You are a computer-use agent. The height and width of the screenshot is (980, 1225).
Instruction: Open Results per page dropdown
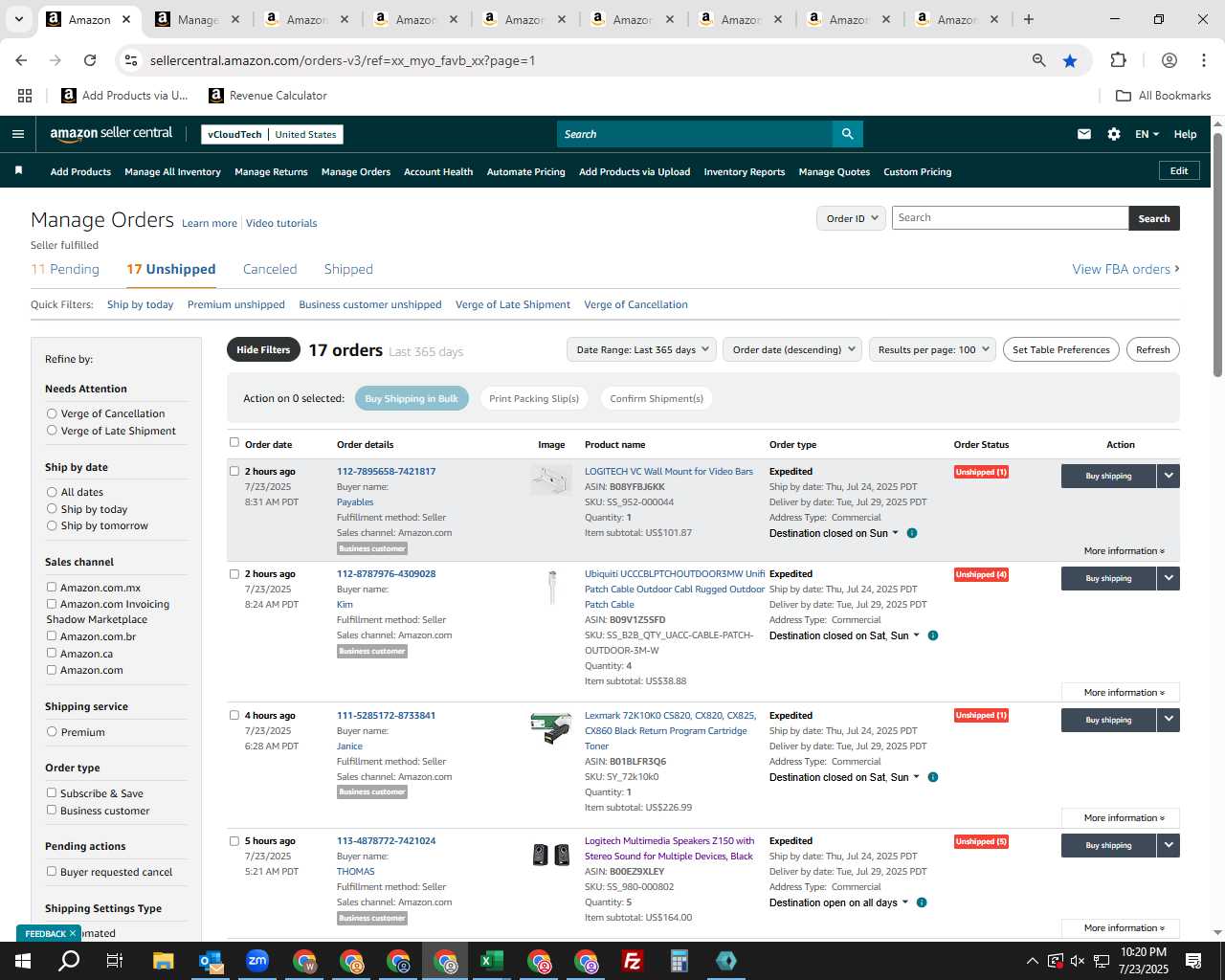tap(932, 349)
